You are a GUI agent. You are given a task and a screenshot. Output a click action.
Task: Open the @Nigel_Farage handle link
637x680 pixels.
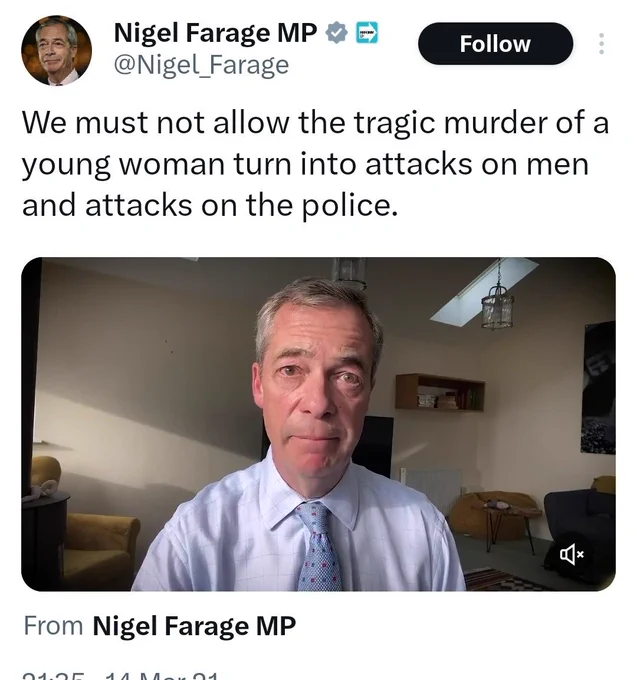[201, 65]
